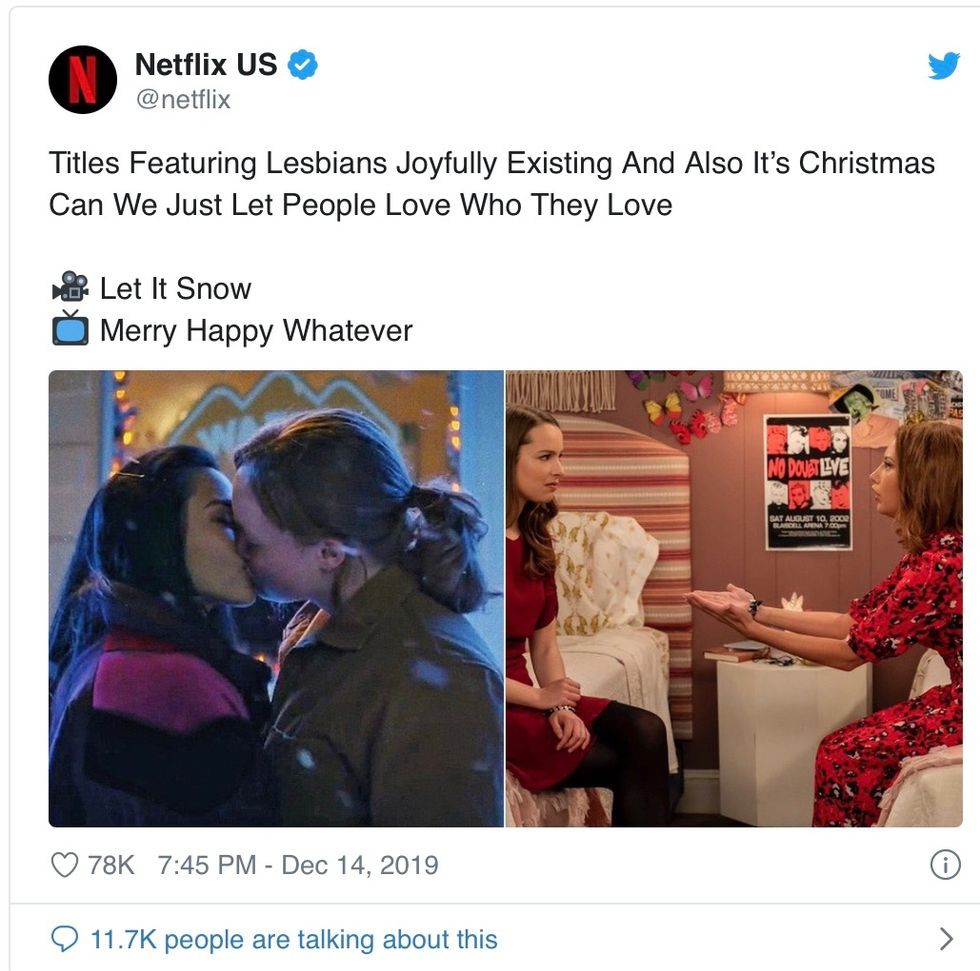
Task: Open the Let It Snow kiss photo
Action: coord(276,599)
